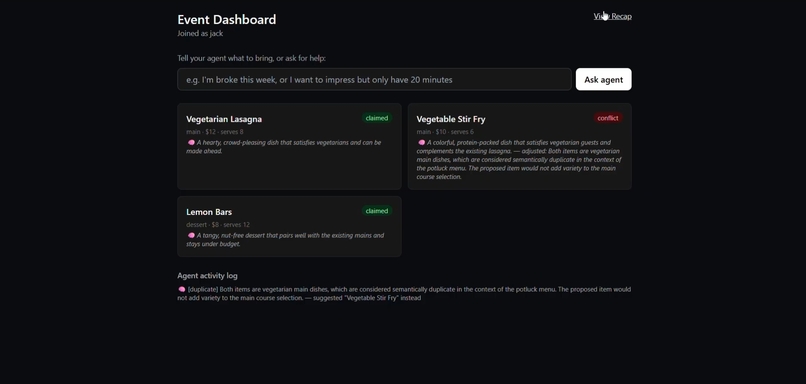Click the brain icon in the activity log entry

pyautogui.click(x=181, y=289)
